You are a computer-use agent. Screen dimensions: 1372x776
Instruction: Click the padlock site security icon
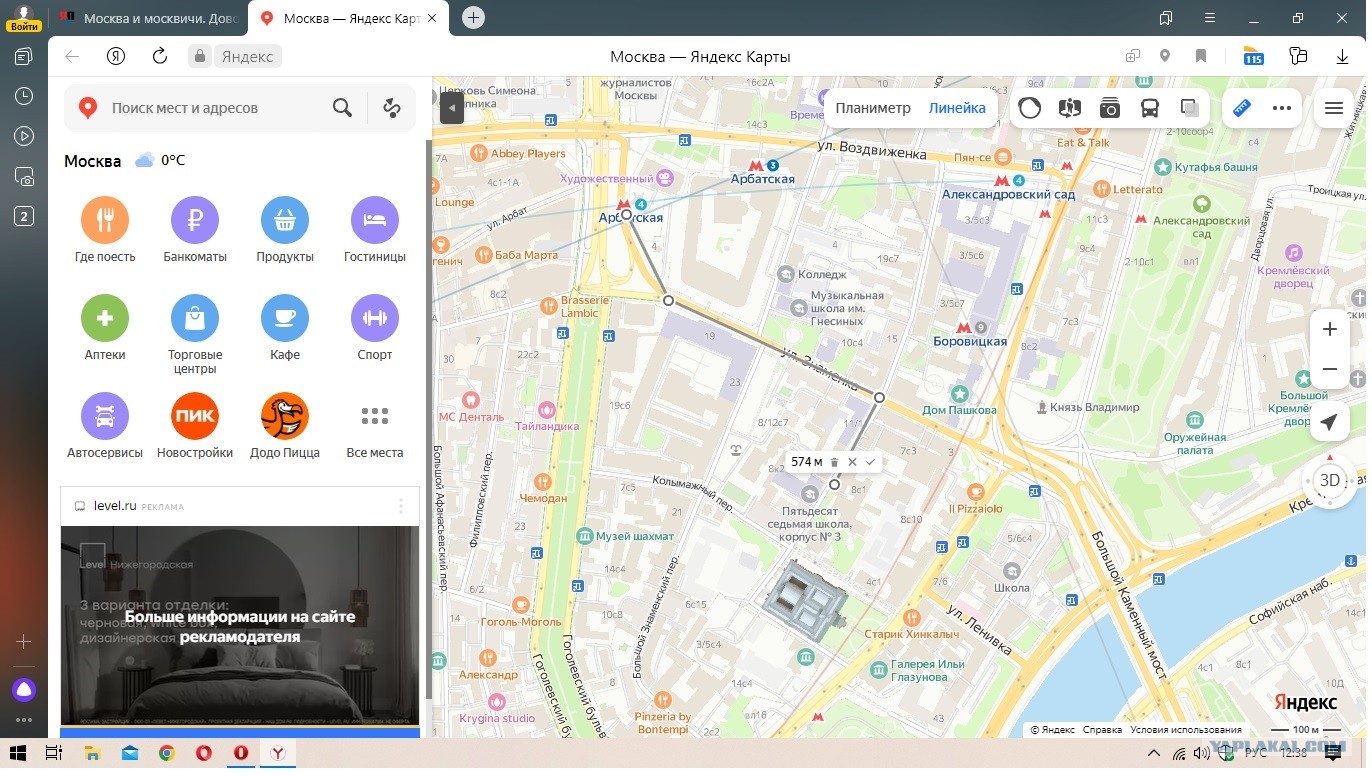click(x=200, y=57)
